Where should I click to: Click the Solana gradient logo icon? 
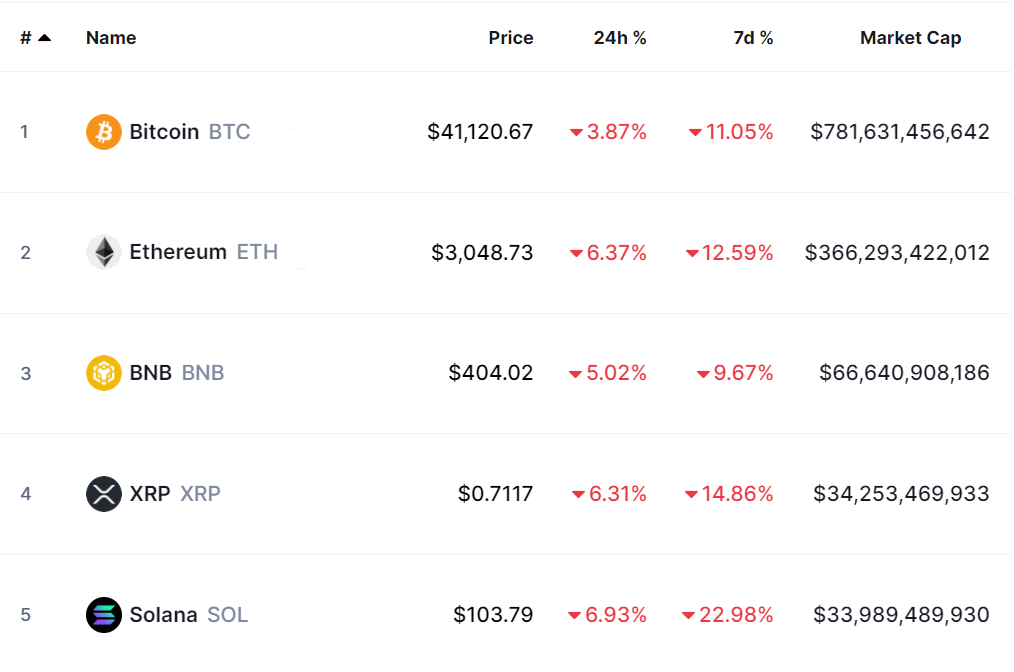pyautogui.click(x=104, y=614)
